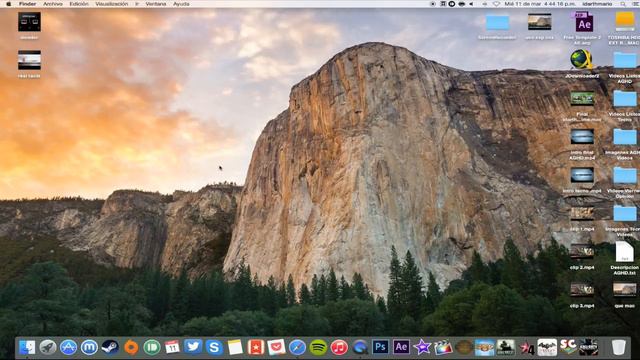Open the Edición menu
This screenshot has width=640, height=360.
coord(79,4)
